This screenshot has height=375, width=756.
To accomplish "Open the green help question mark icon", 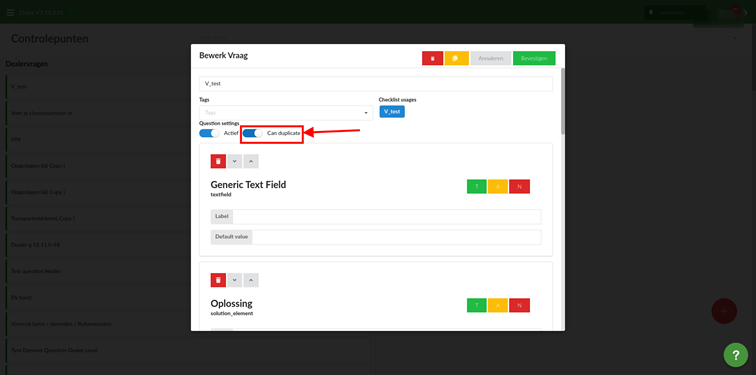I will coord(736,355).
